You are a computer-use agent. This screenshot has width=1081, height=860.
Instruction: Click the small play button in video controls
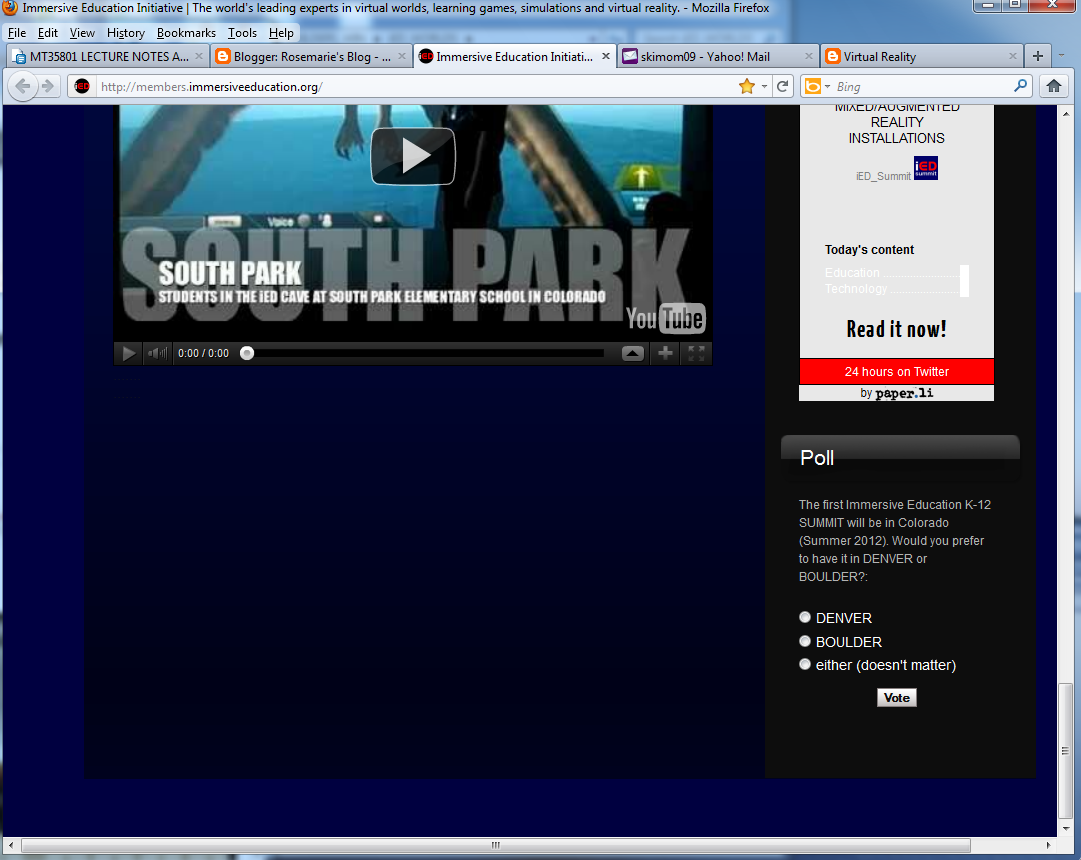tap(128, 354)
